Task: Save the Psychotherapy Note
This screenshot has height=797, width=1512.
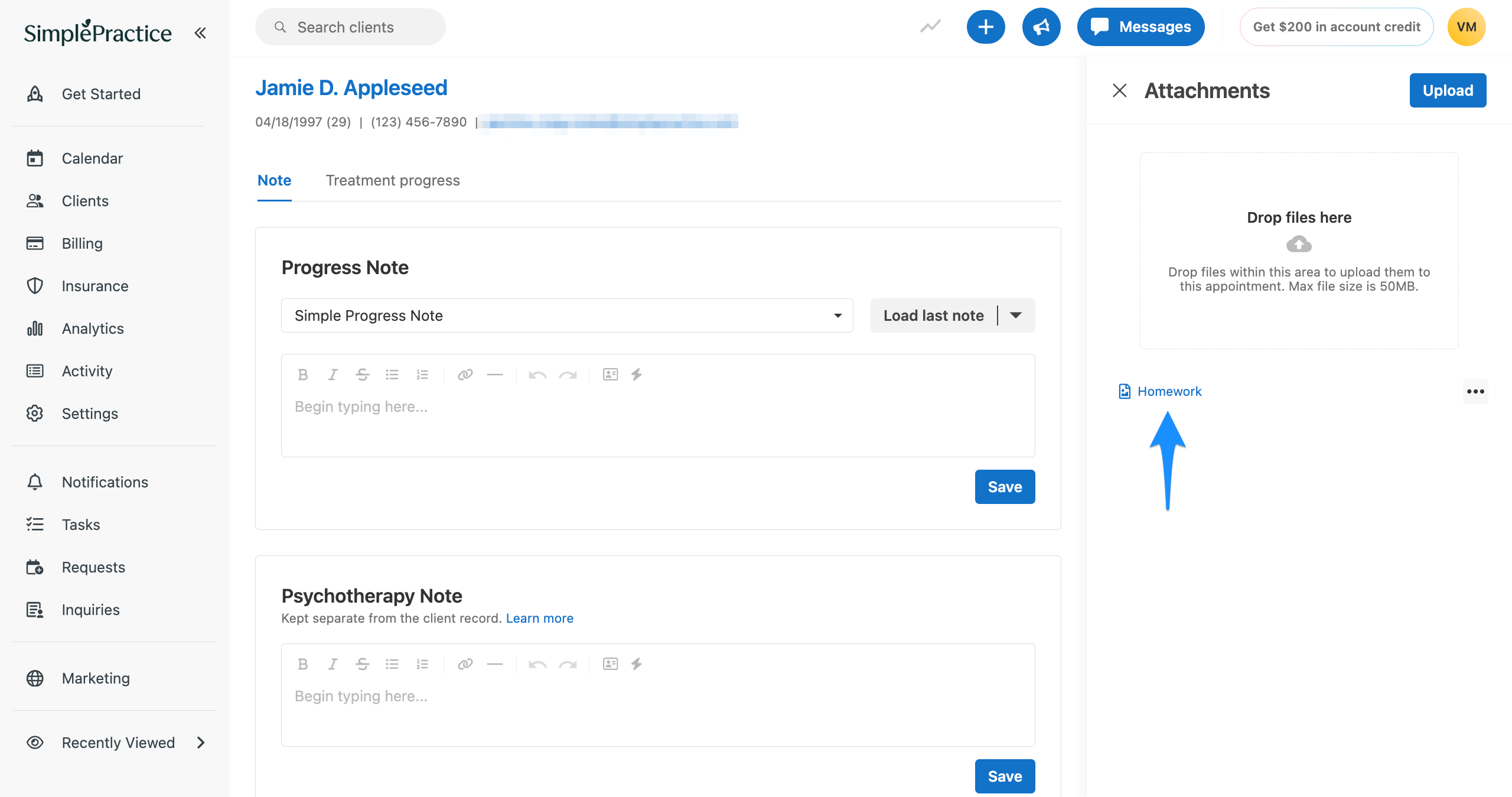Action: pos(1005,776)
